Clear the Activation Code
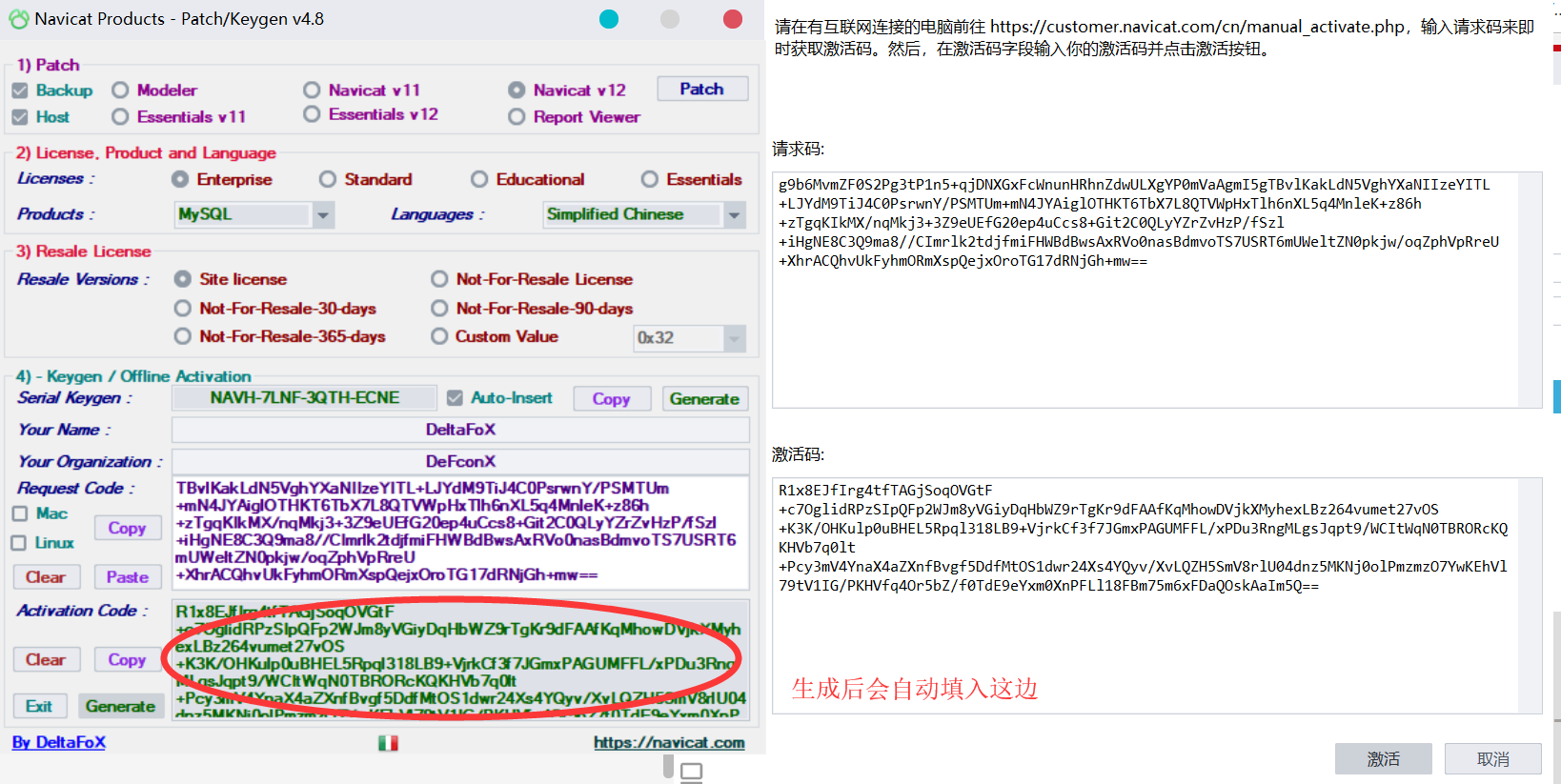The height and width of the screenshot is (784, 1561). click(46, 659)
